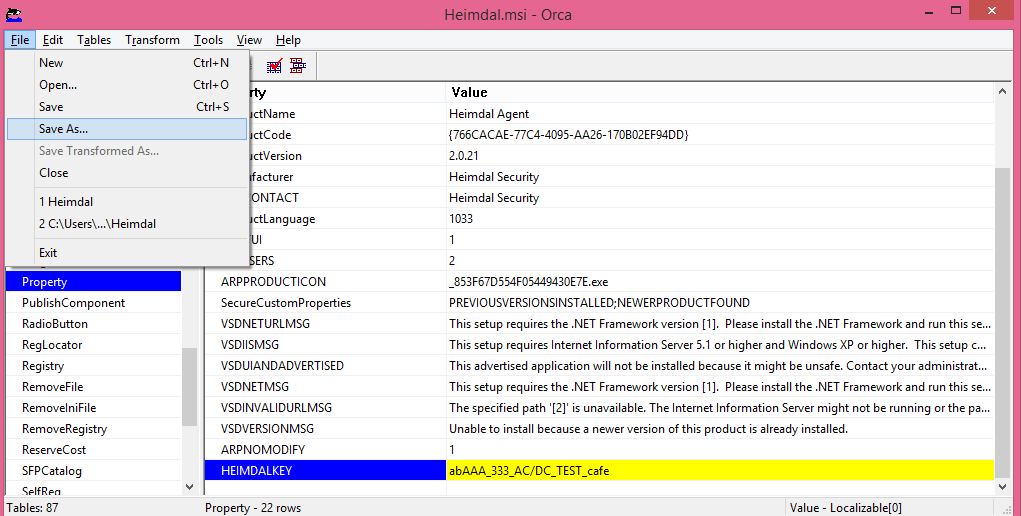This screenshot has width=1021, height=516.
Task: Click the property grid's scroll down arrow
Action: pos(1002,487)
